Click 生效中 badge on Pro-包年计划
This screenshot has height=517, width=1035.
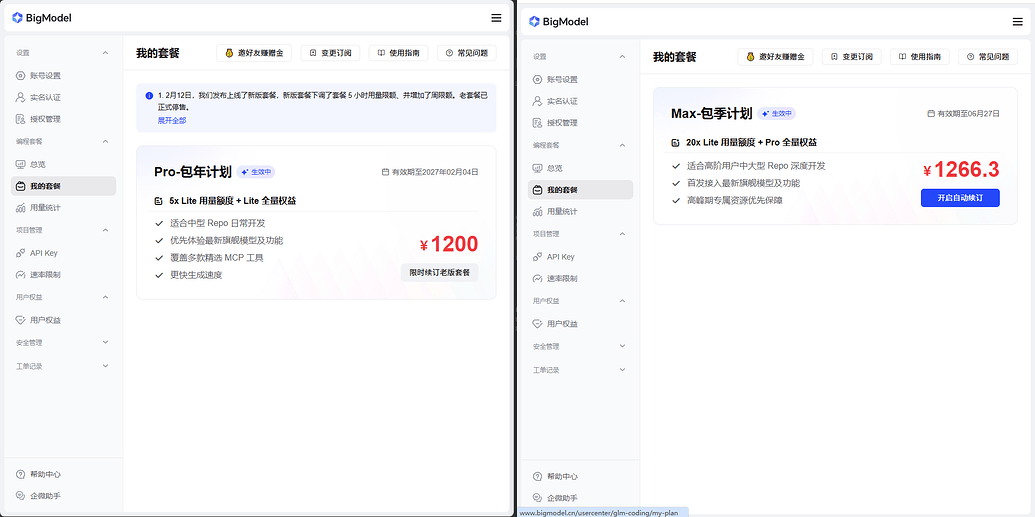[x=256, y=172]
